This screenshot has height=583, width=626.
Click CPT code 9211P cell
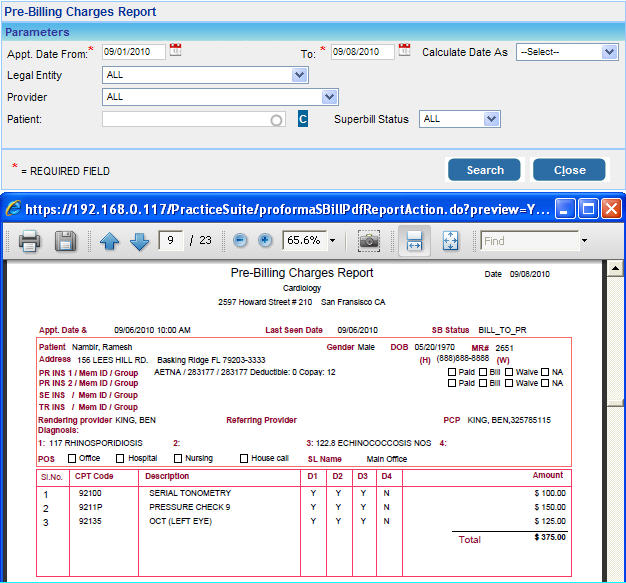(x=90, y=507)
